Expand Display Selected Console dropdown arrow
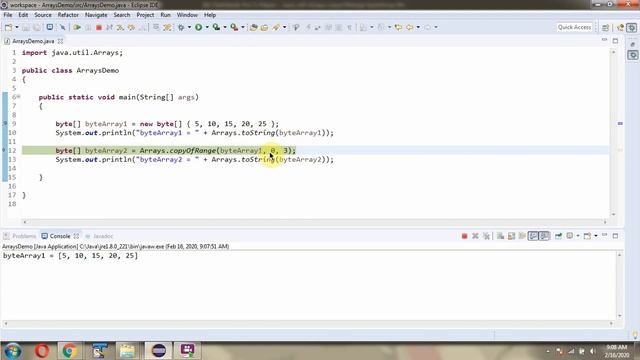The image size is (640, 360). [578, 236]
